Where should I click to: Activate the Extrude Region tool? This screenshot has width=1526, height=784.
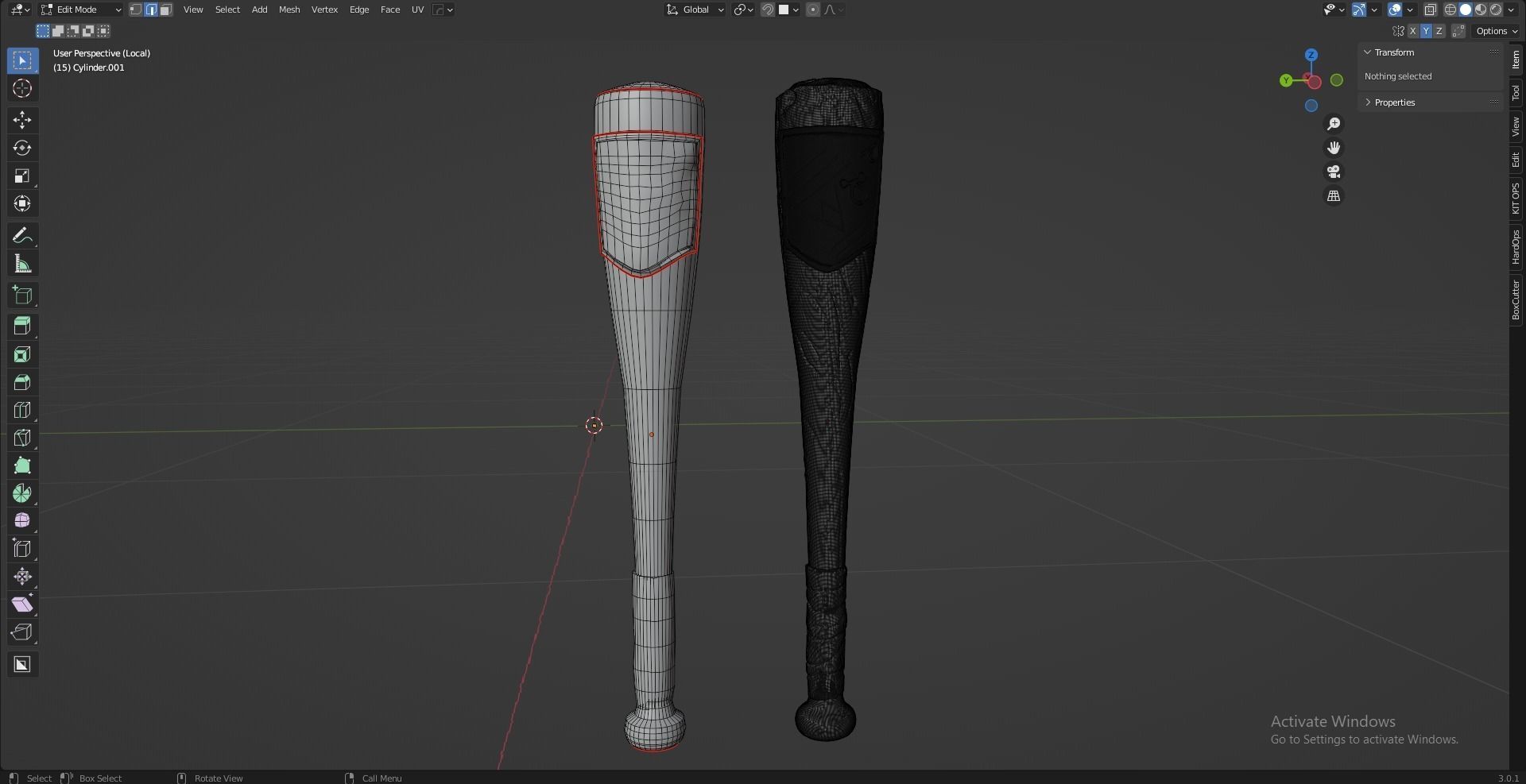pyautogui.click(x=21, y=326)
